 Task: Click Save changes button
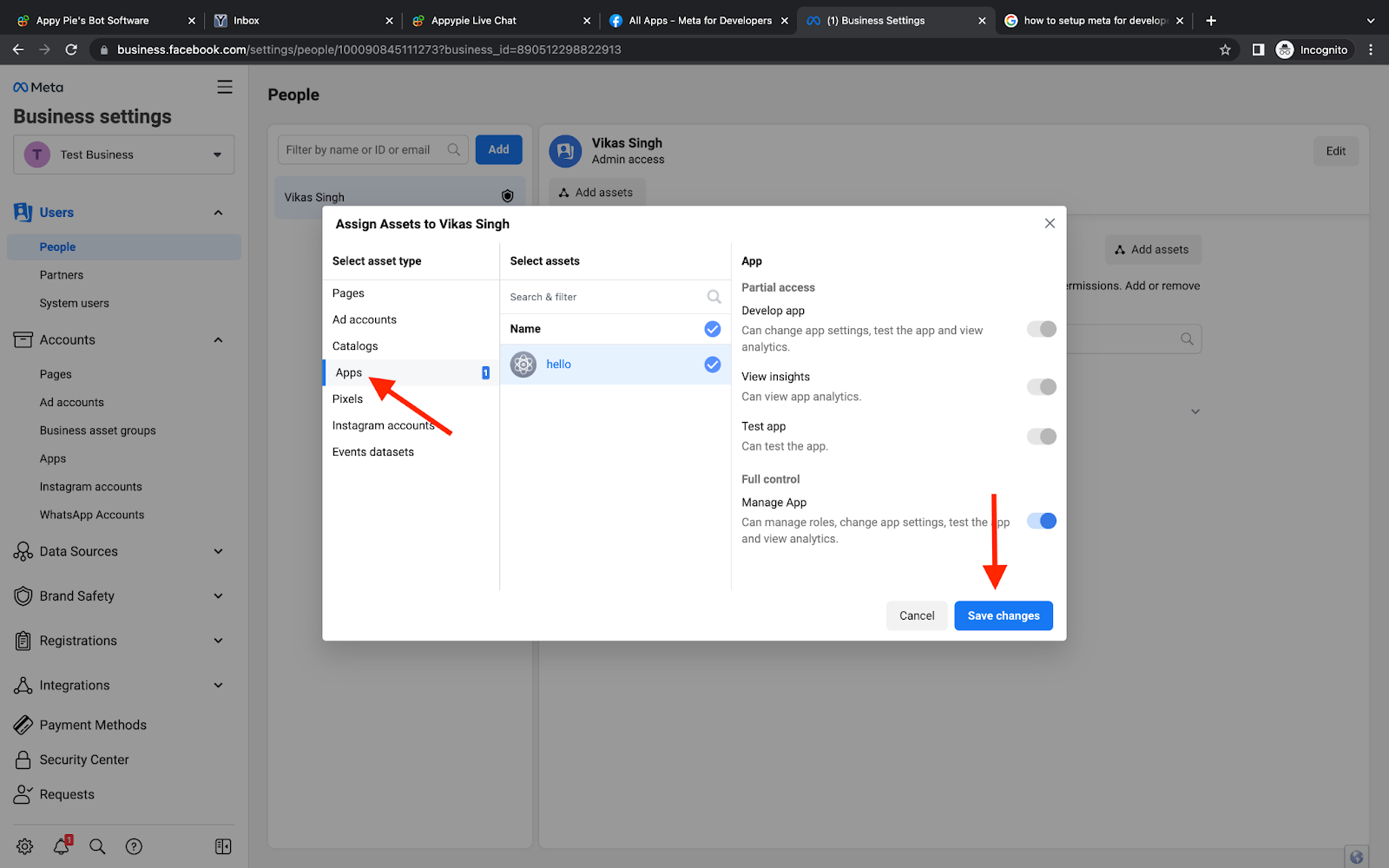(1004, 615)
